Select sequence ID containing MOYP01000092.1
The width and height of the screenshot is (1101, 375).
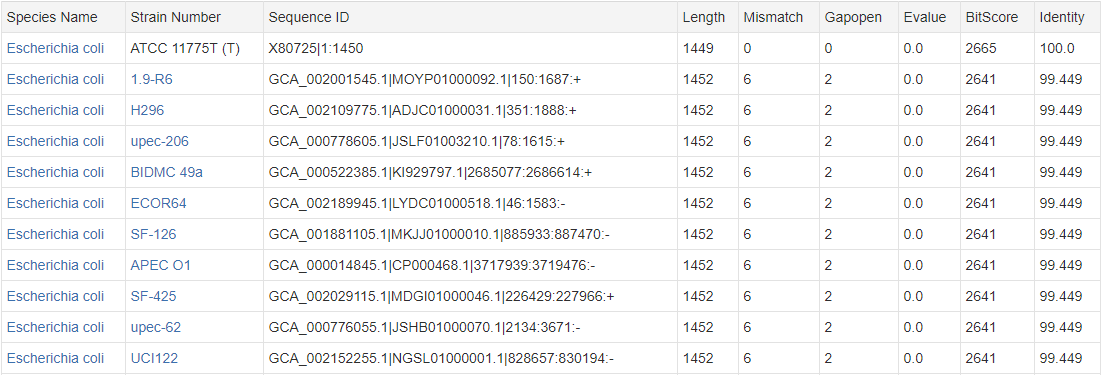click(426, 79)
